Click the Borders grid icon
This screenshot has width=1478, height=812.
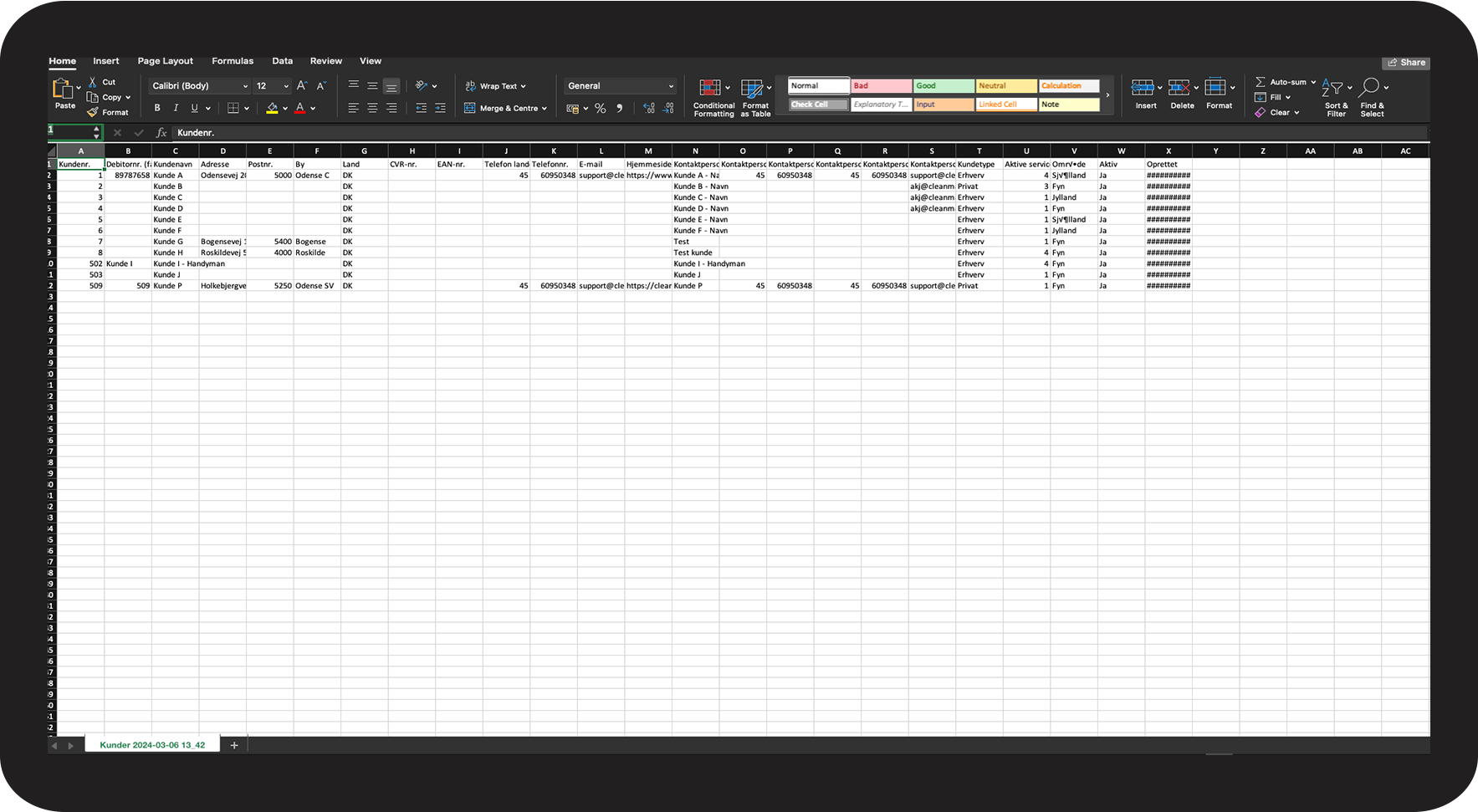click(x=233, y=108)
